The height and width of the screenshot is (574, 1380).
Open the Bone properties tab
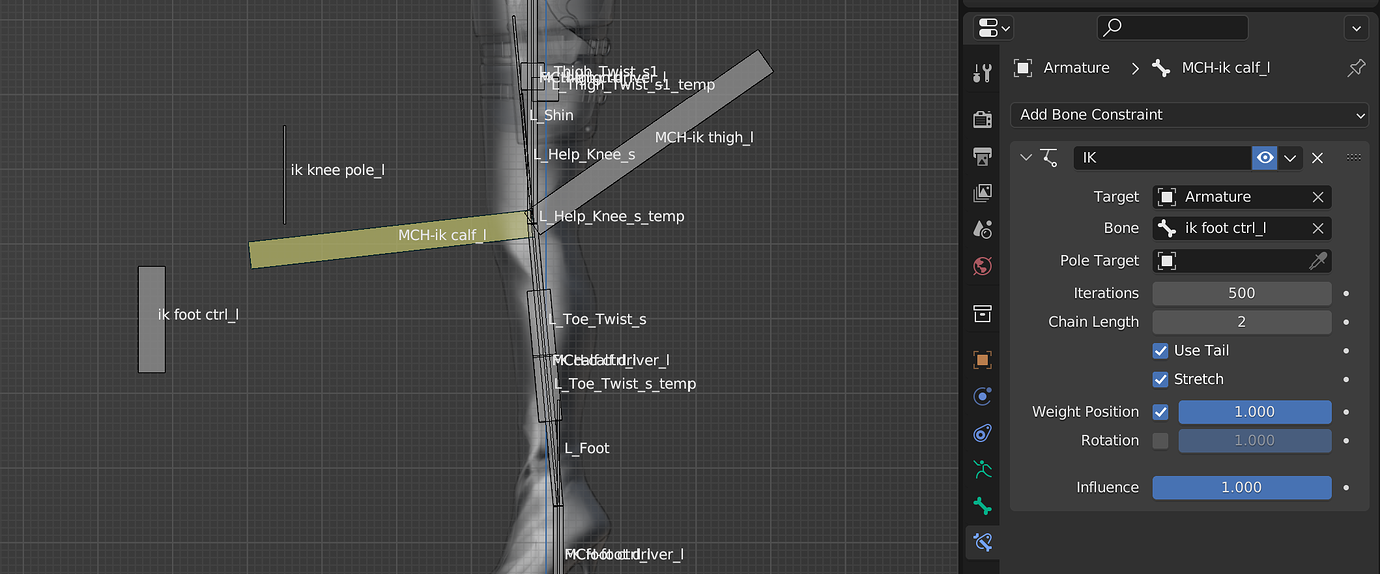pyautogui.click(x=982, y=506)
